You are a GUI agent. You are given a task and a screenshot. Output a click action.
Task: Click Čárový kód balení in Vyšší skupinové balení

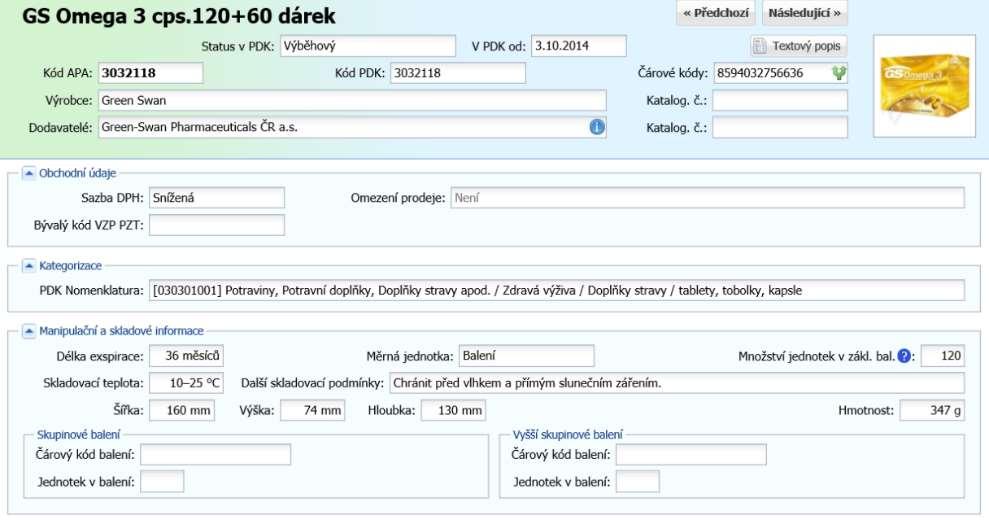691,454
